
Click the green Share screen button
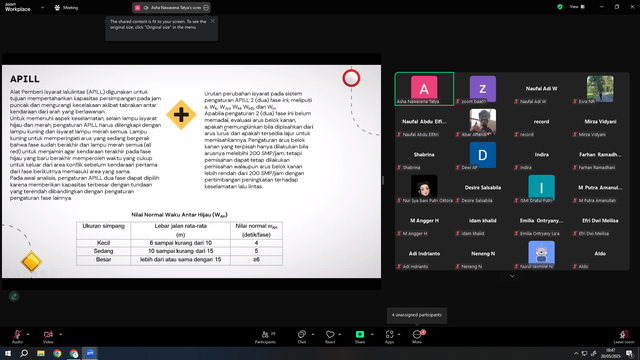360,334
